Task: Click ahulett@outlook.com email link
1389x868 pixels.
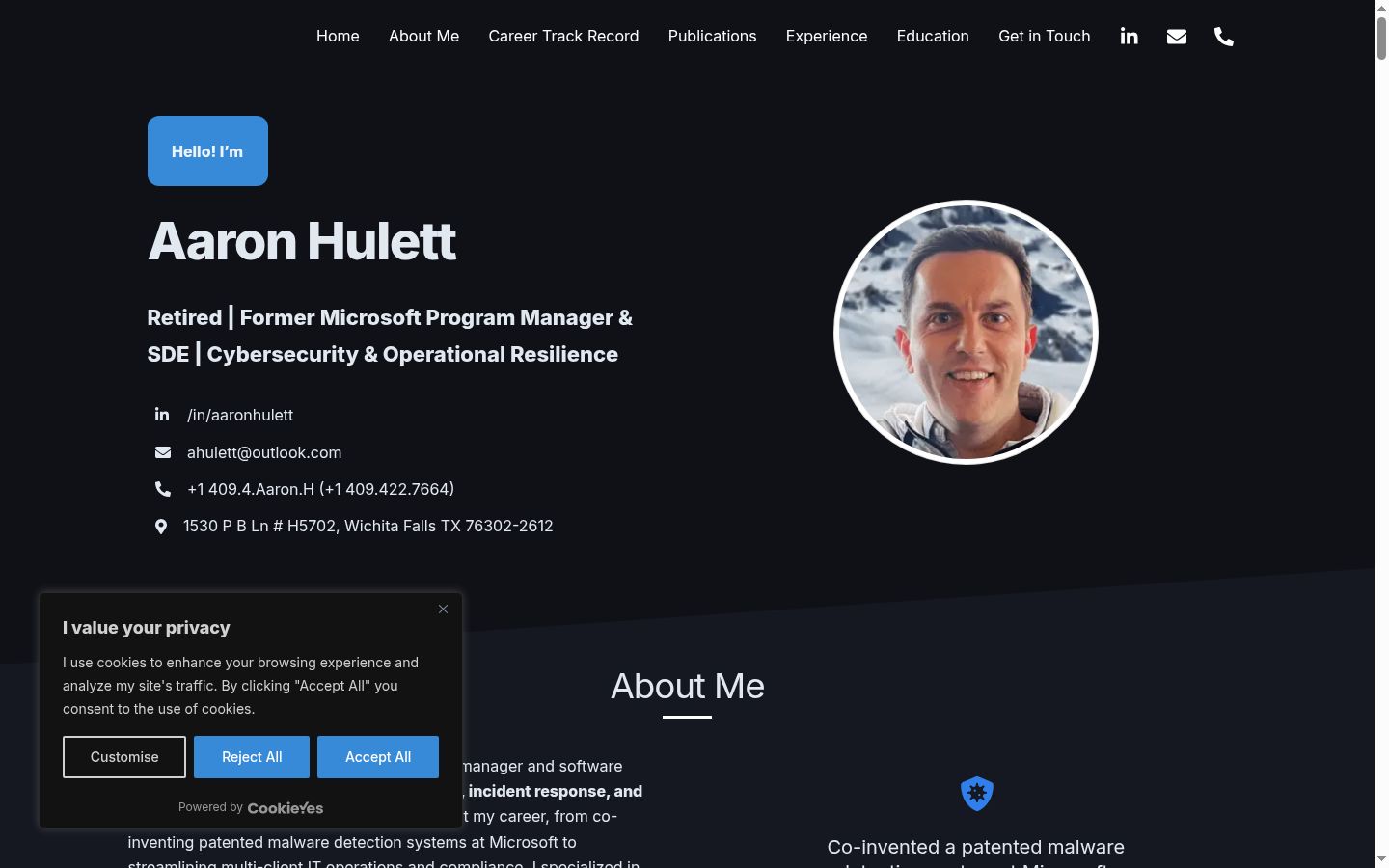Action: (x=264, y=452)
